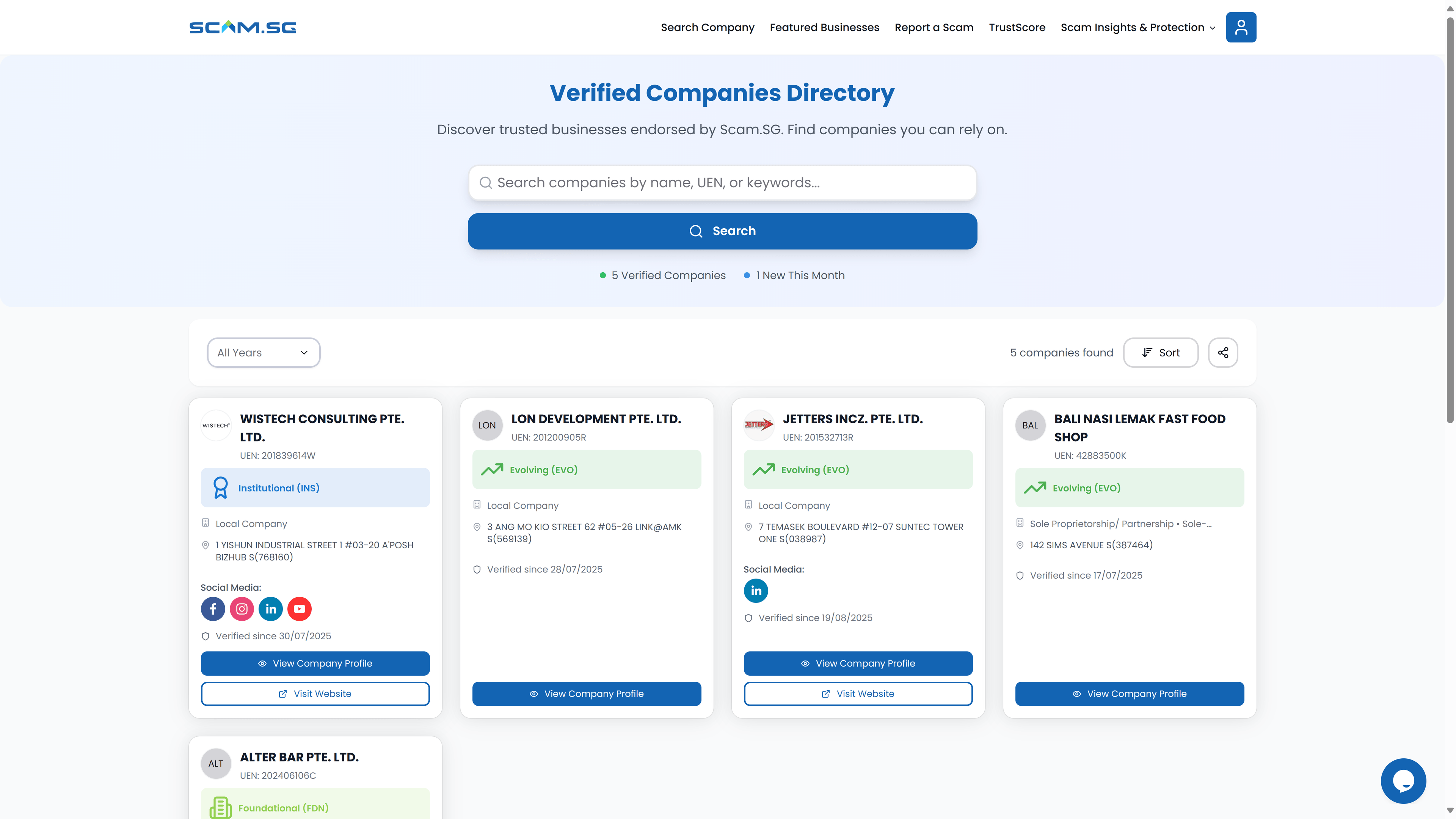Click the WISTECH CONSULTING PTE. LTD. title
Viewport: 1456px width, 819px height.
click(322, 428)
